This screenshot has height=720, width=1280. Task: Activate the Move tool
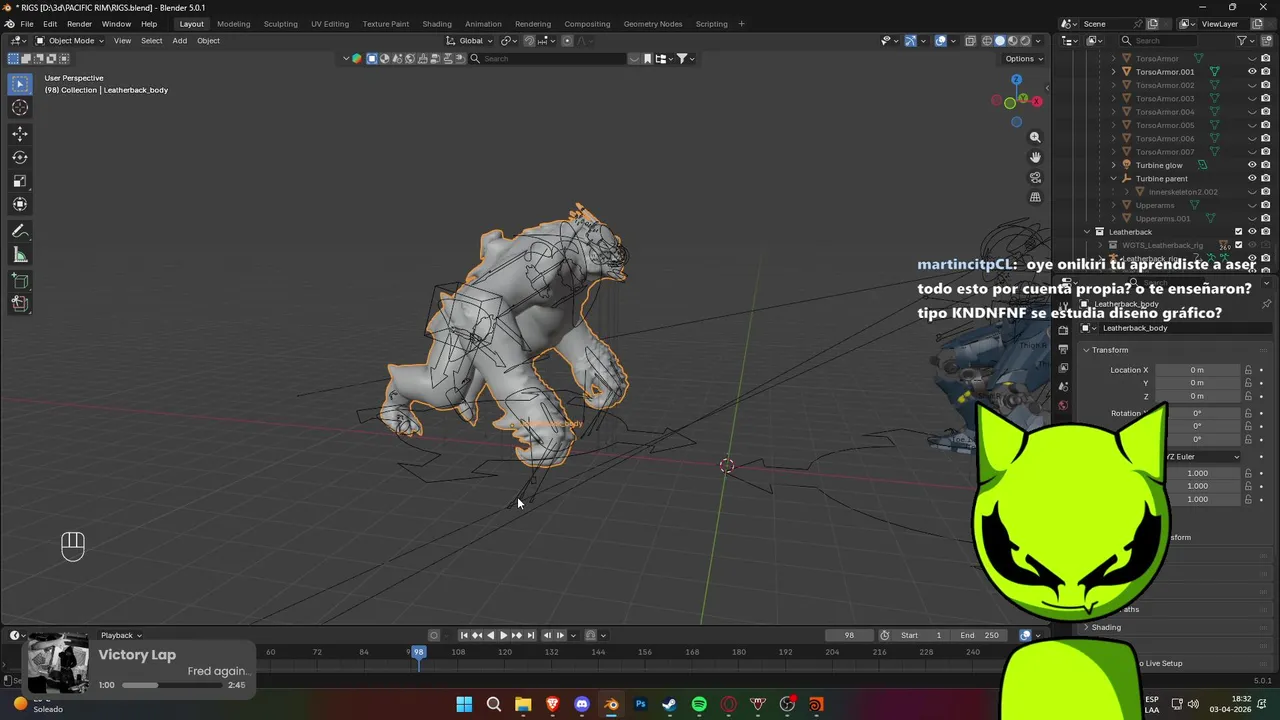click(20, 133)
